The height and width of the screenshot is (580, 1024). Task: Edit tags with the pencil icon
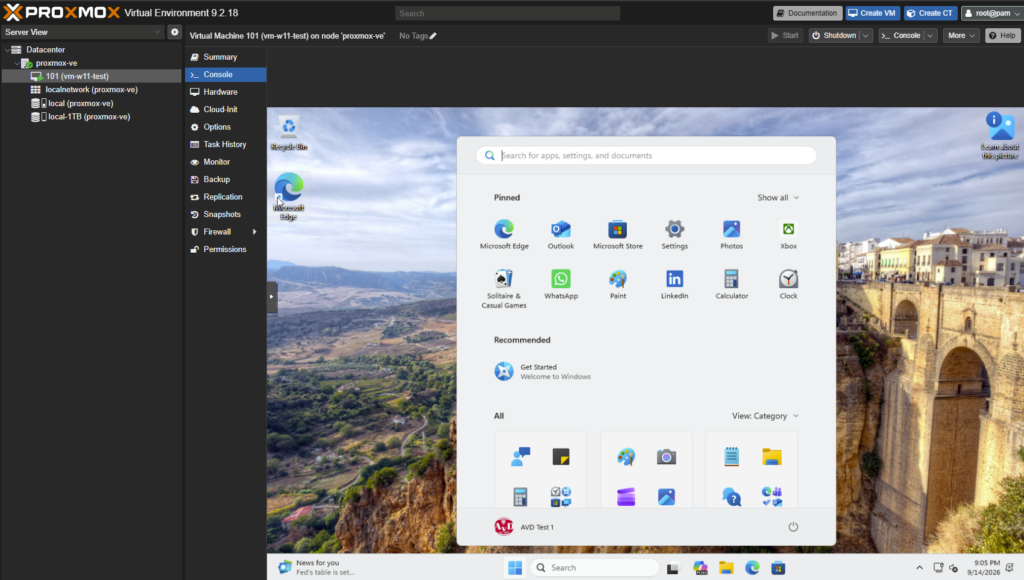tap(433, 36)
